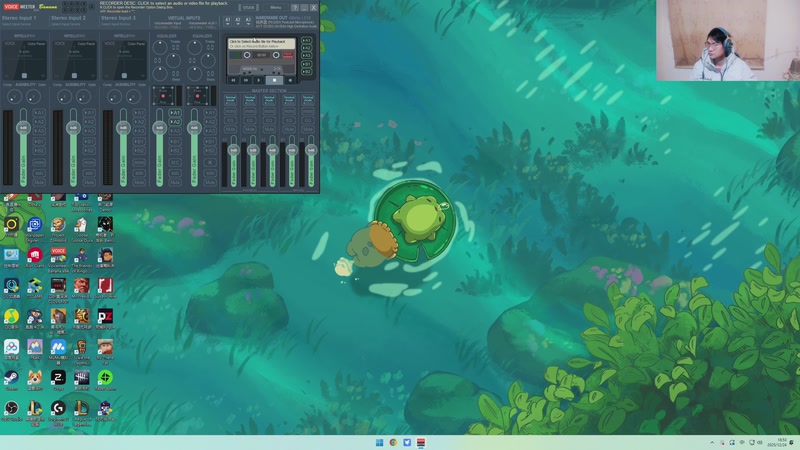Image resolution: width=800 pixels, height=450 pixels.
Task: Click Stereo Input 1 Comp knob
Action: 14,96
